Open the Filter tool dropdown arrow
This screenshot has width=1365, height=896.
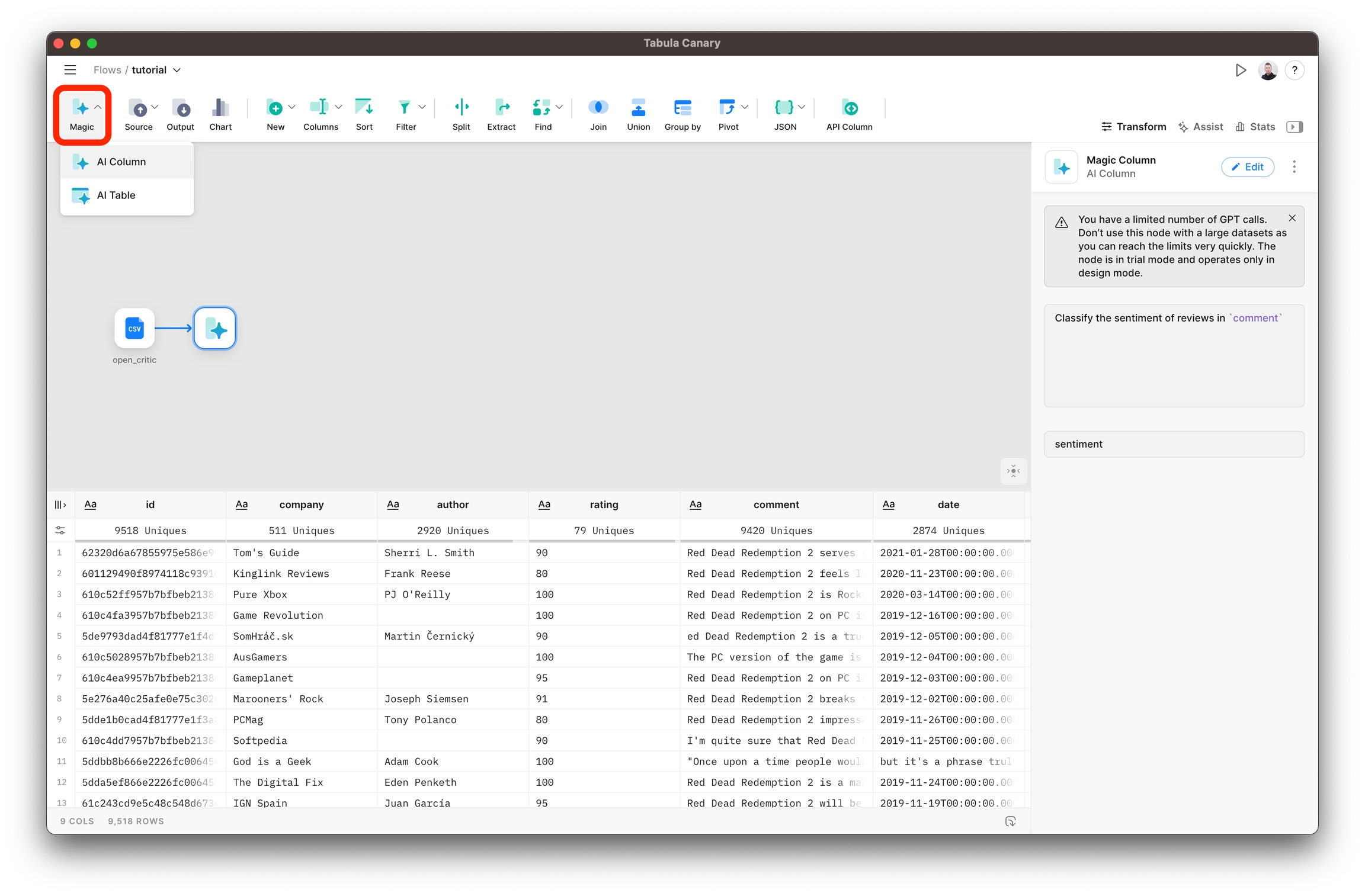(422, 107)
